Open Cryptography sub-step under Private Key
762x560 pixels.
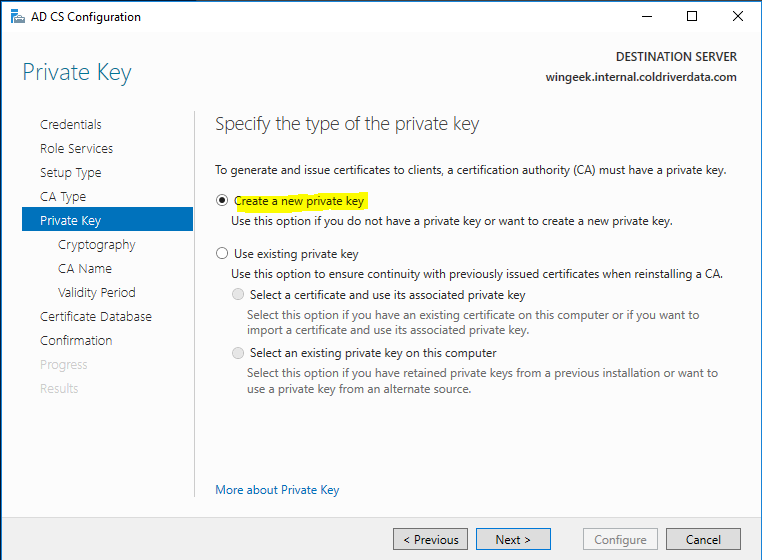(x=96, y=245)
